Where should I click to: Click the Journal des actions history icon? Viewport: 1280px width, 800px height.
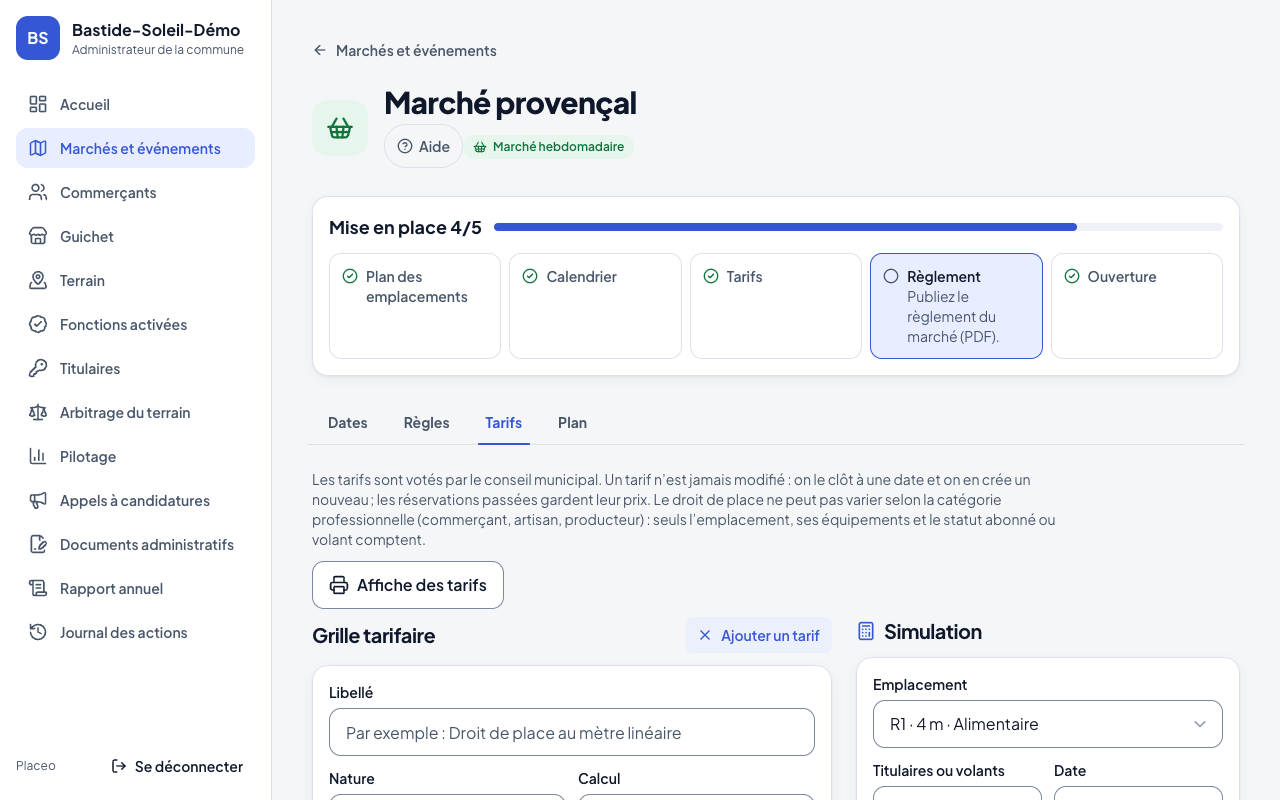38,632
